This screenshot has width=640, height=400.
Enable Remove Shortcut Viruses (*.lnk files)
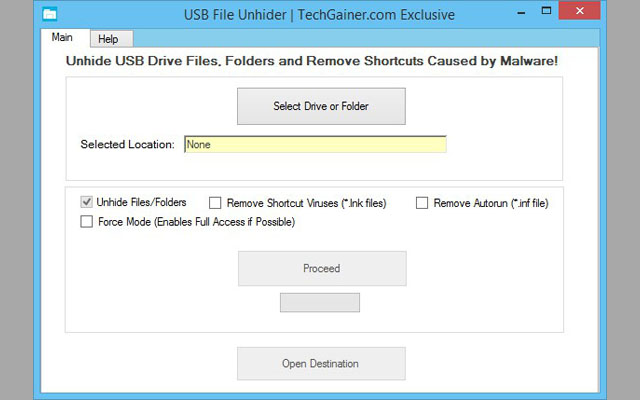pos(215,203)
